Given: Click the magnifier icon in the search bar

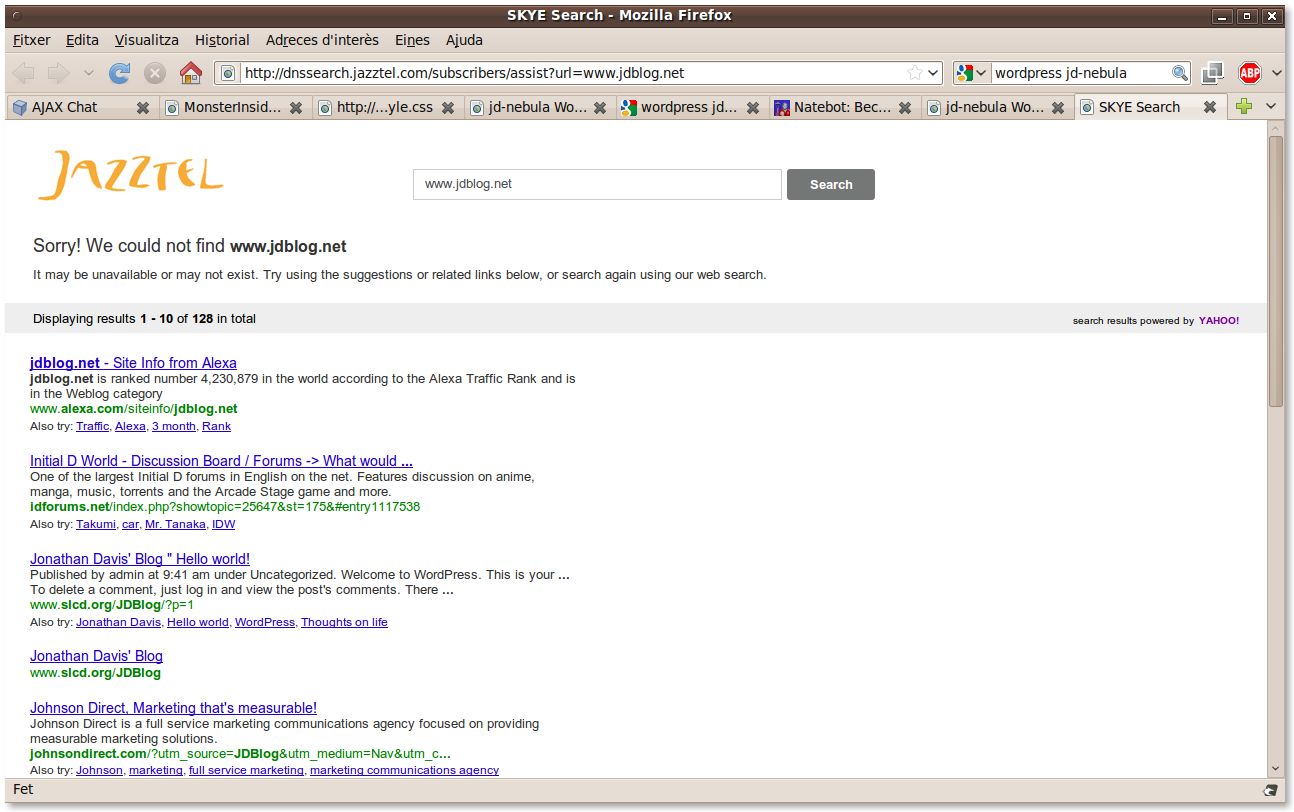Looking at the screenshot, I should click(1180, 73).
